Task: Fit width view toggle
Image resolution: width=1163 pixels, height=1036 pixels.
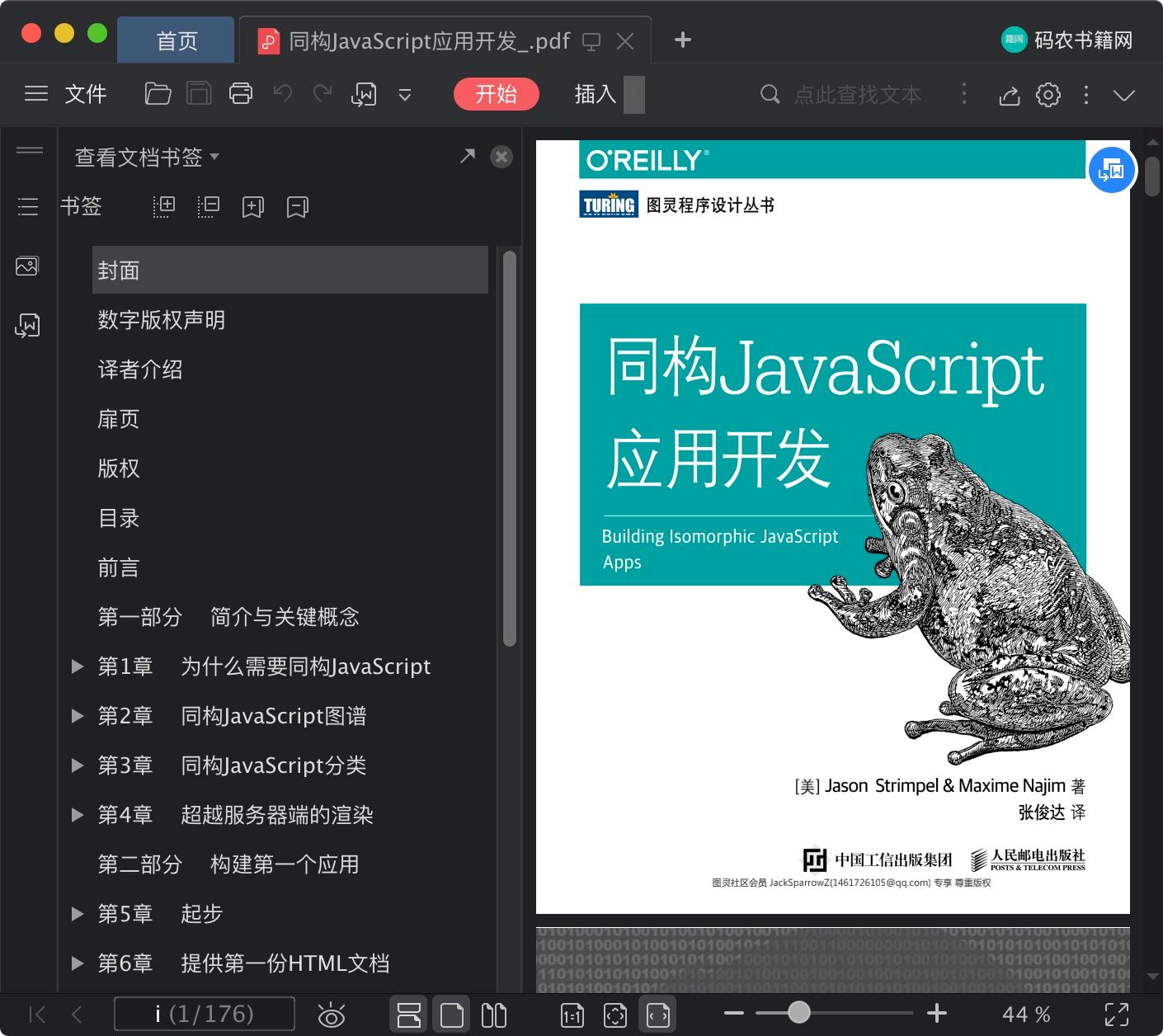Action: click(658, 1015)
